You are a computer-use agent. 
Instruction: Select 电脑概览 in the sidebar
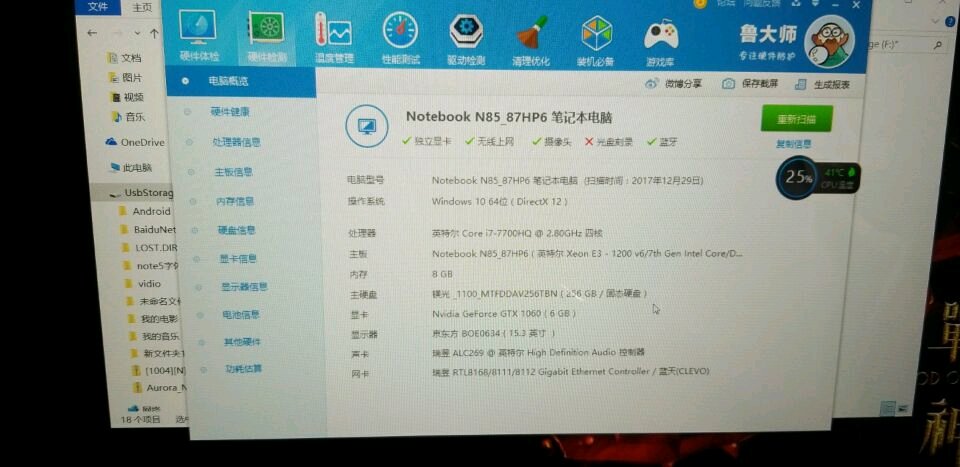241,81
